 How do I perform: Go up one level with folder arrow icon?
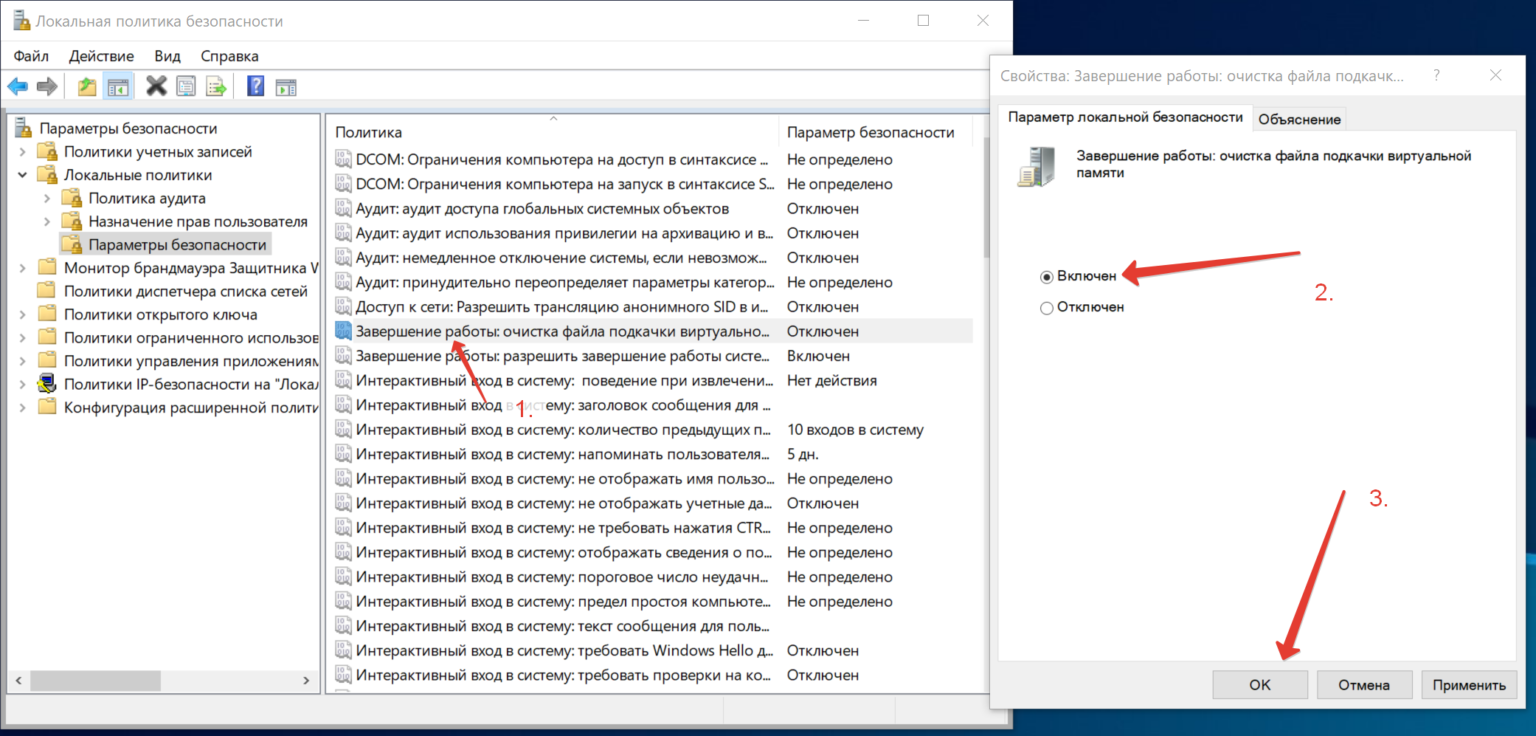click(x=87, y=87)
